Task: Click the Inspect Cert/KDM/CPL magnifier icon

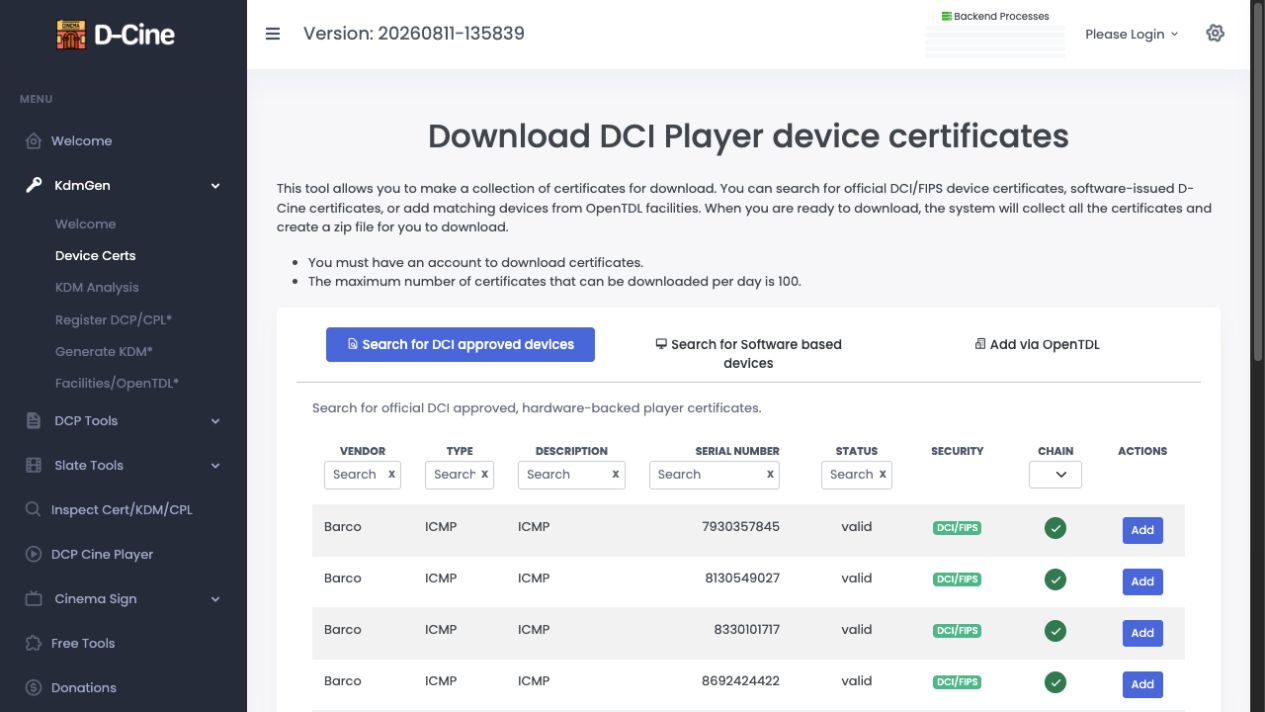Action: click(33, 509)
